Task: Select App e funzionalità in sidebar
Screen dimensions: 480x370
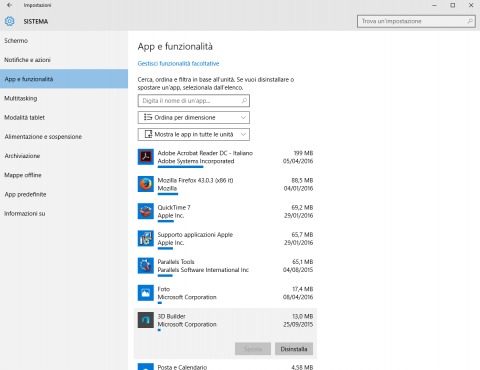Action: (x=64, y=79)
